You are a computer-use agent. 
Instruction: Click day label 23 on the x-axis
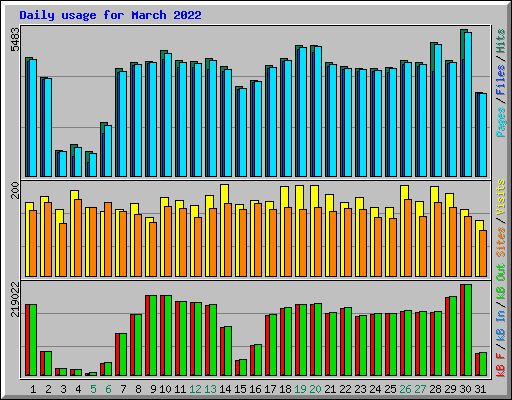coord(360,389)
